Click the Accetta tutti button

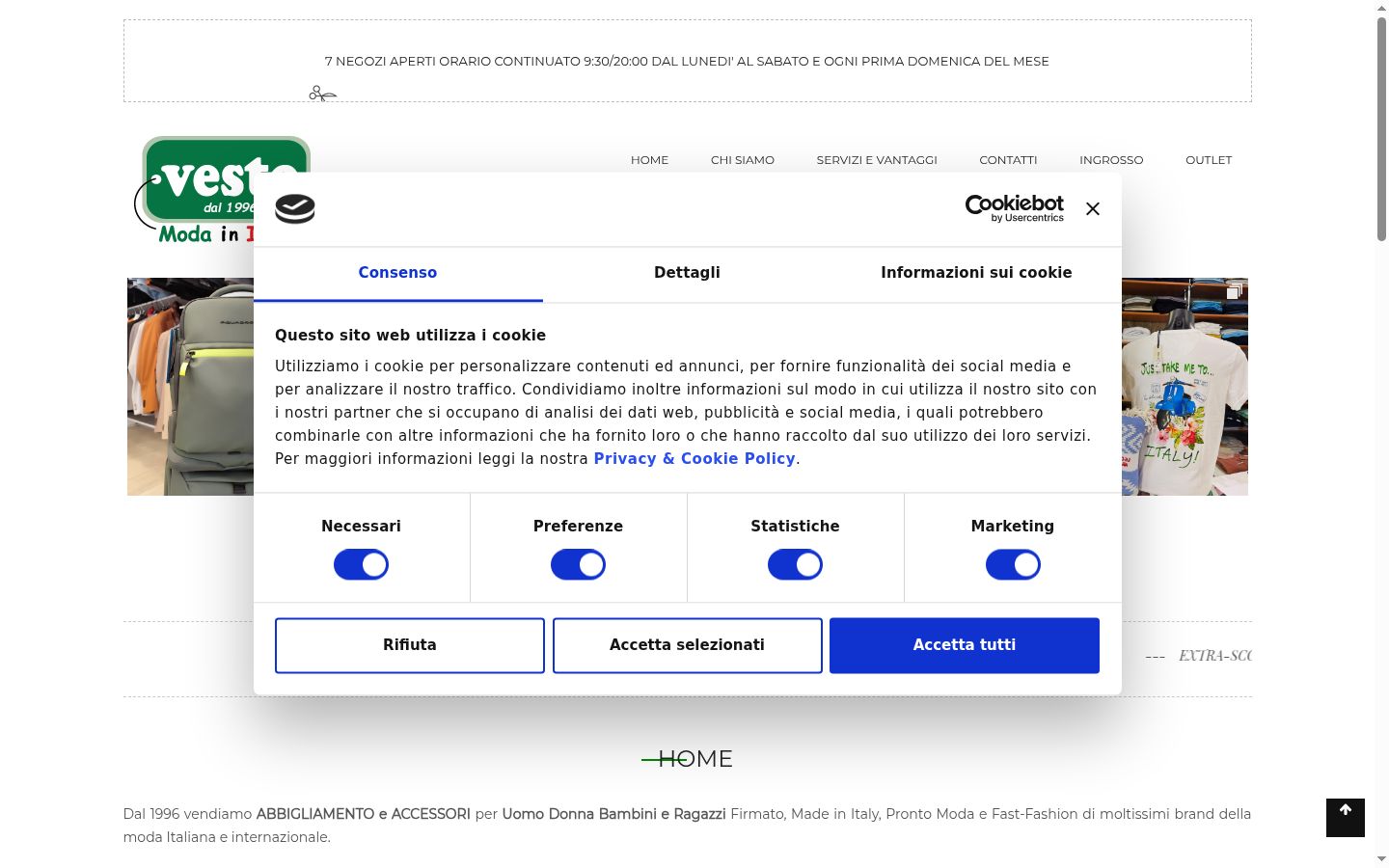point(965,645)
